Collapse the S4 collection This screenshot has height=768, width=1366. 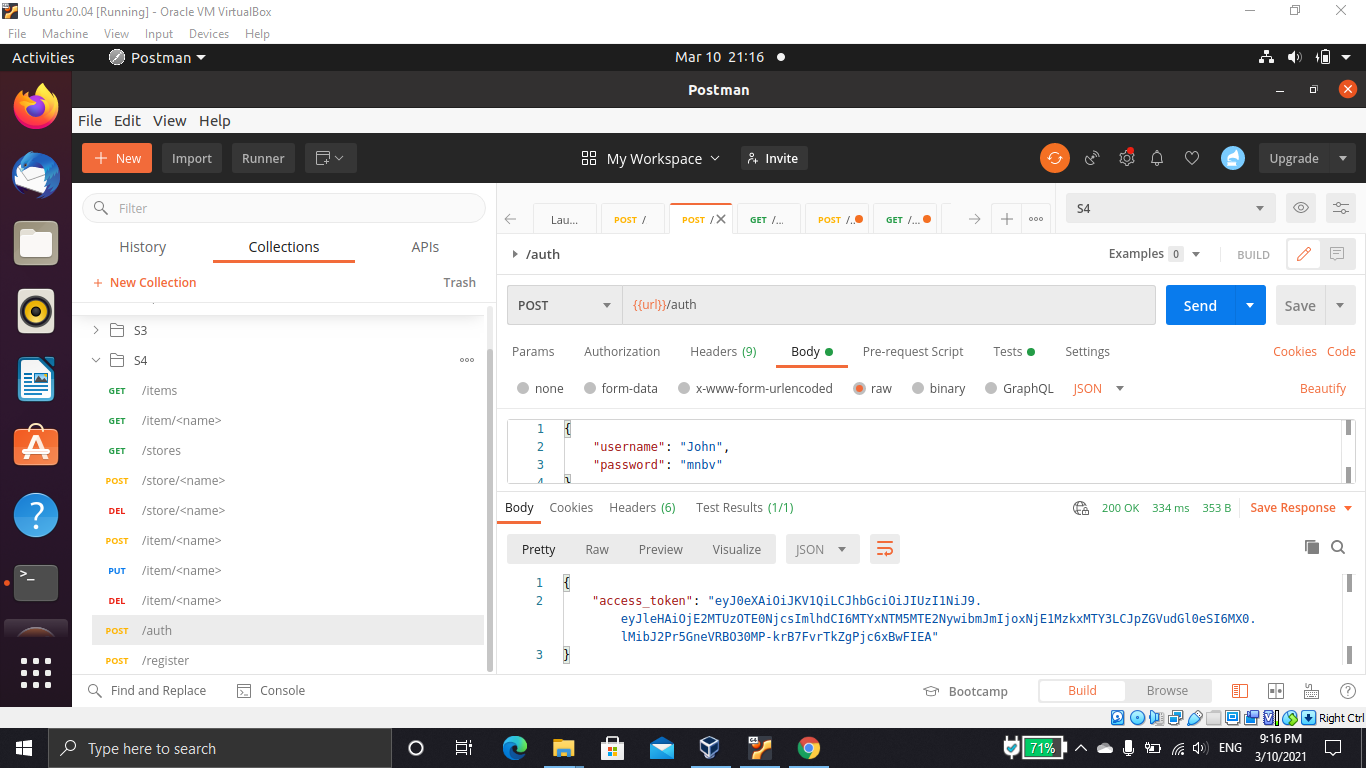(96, 360)
